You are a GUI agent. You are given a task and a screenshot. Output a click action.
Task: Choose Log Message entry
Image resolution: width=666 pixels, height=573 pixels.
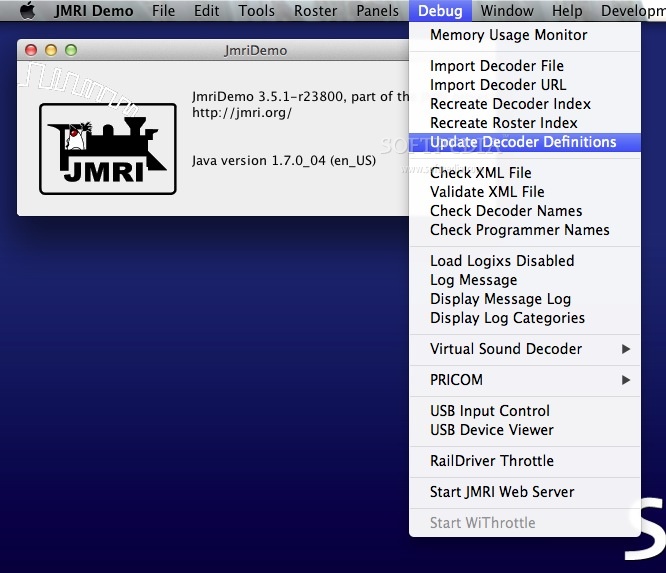(x=525, y=280)
